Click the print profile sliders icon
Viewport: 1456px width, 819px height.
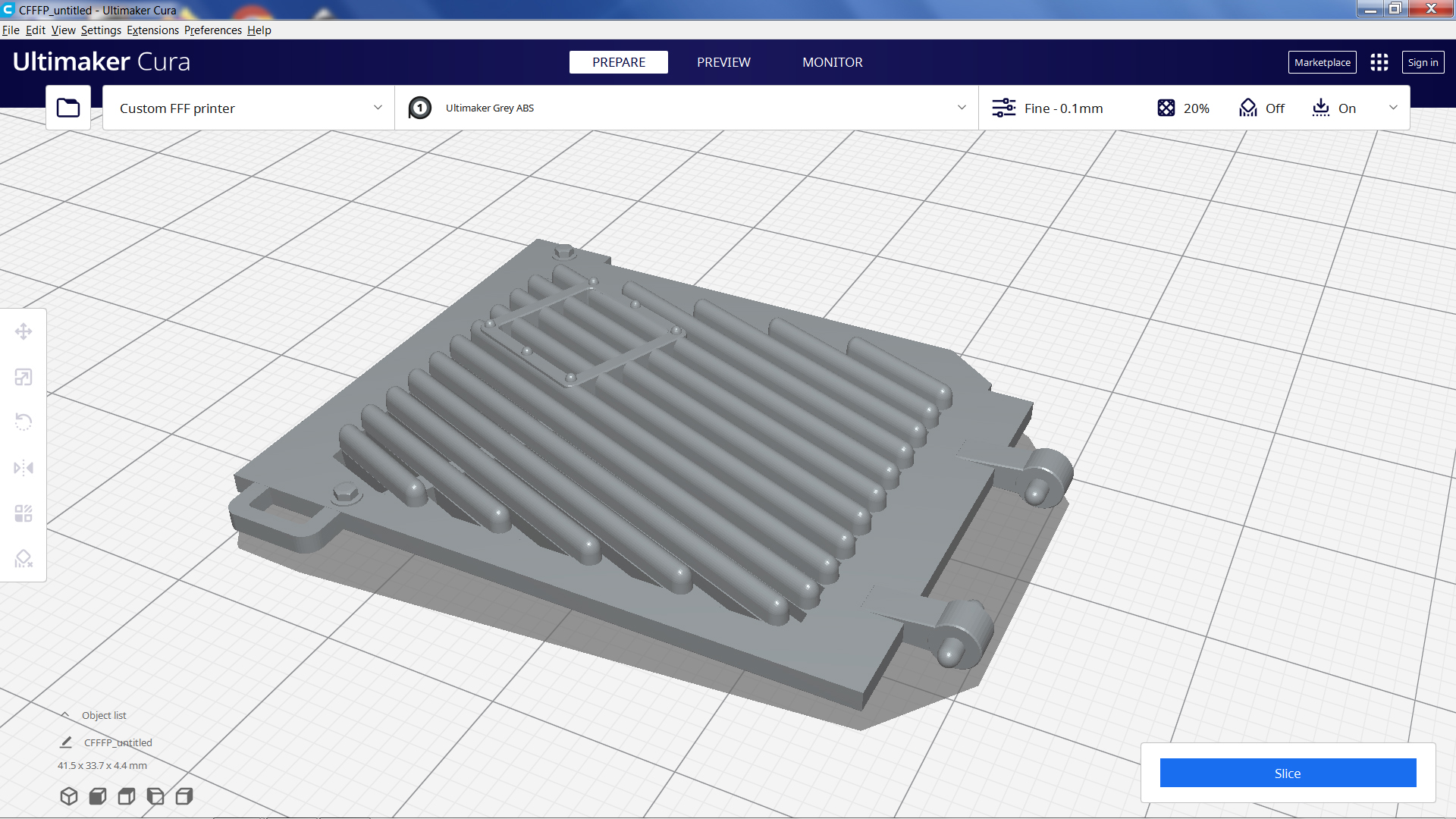[x=1004, y=108]
